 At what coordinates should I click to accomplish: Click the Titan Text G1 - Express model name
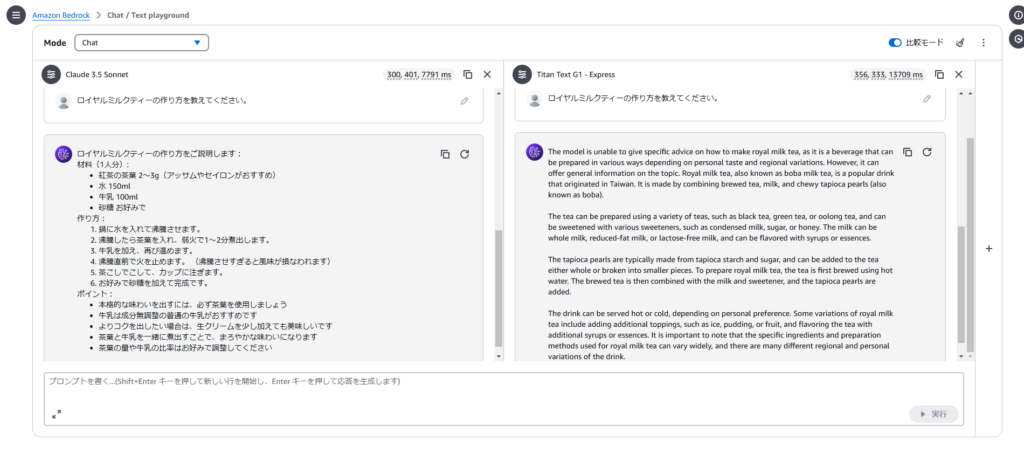pyautogui.click(x=575, y=74)
